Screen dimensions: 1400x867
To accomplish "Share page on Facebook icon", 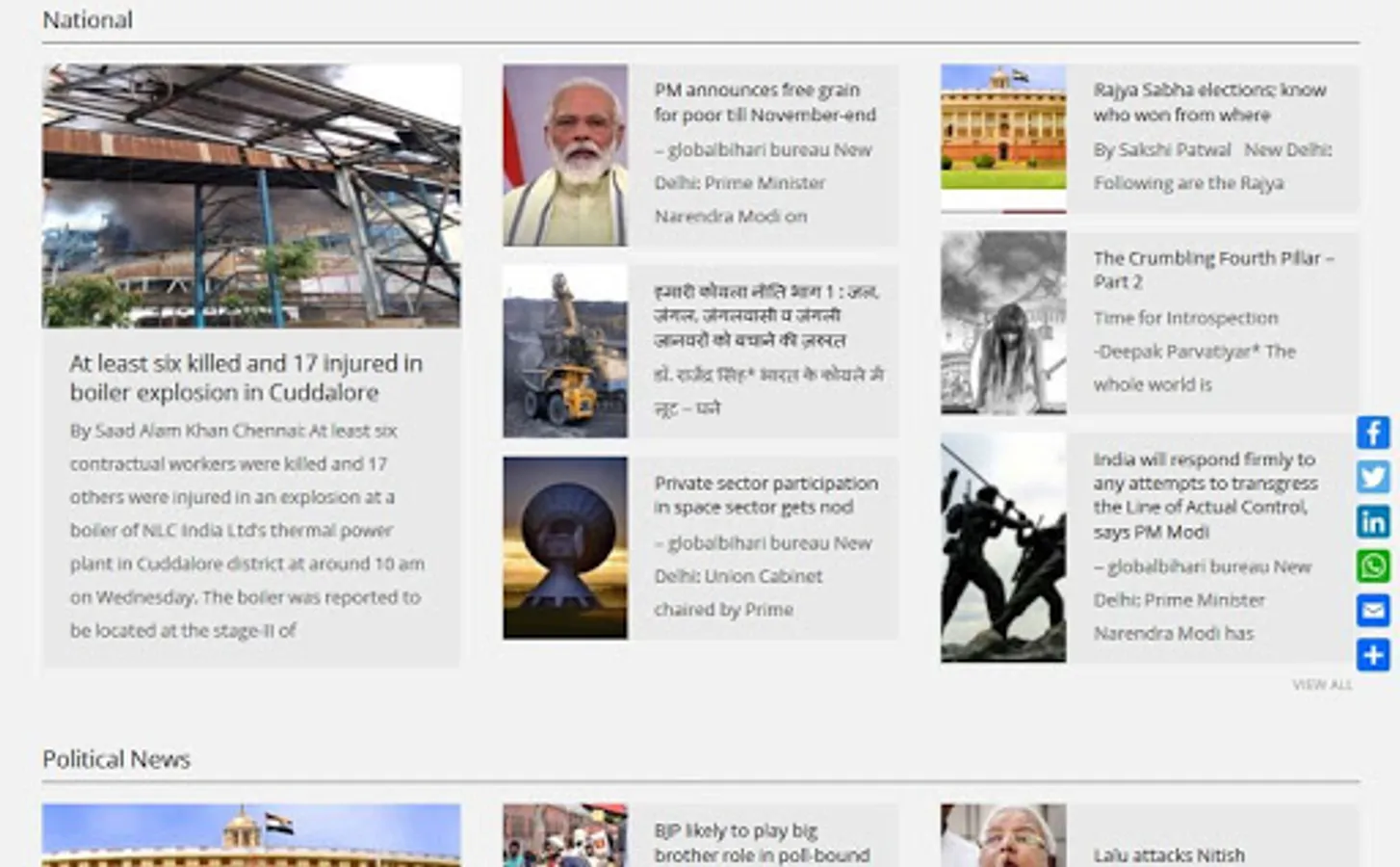I will coord(1373,433).
